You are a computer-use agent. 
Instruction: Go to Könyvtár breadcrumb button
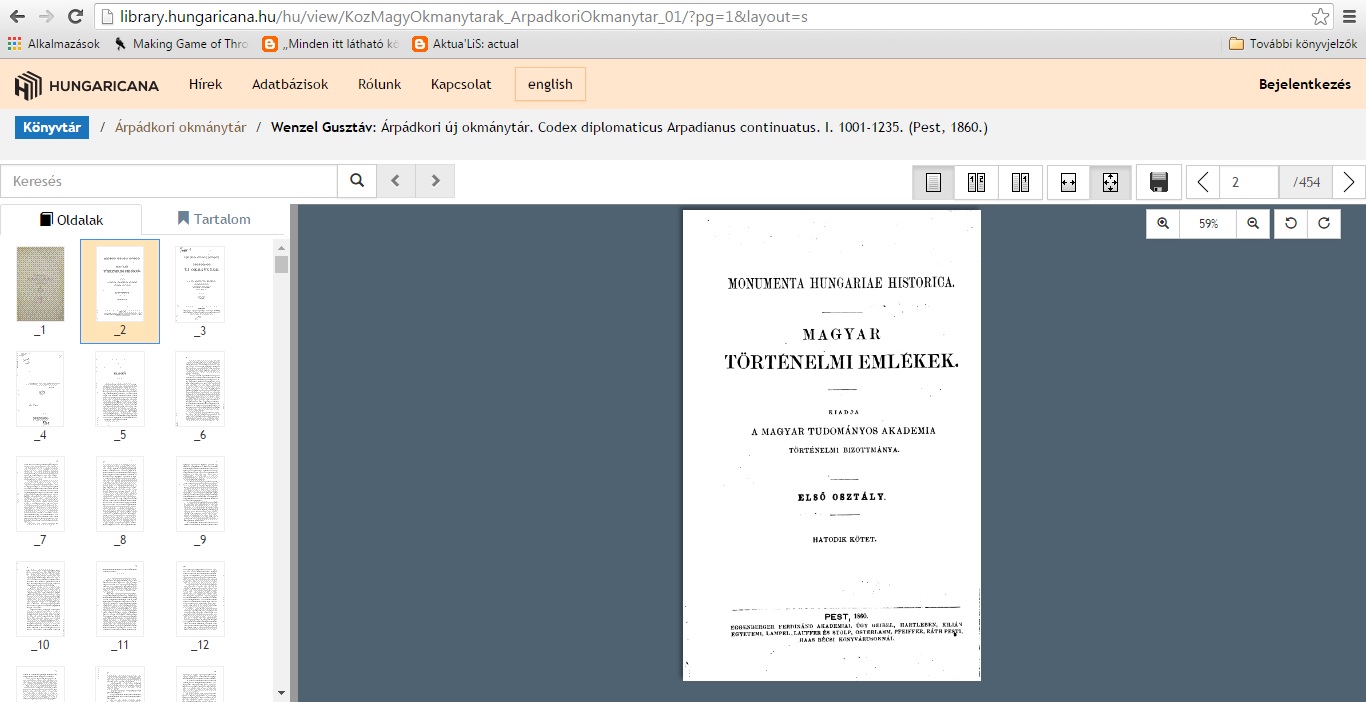52,127
